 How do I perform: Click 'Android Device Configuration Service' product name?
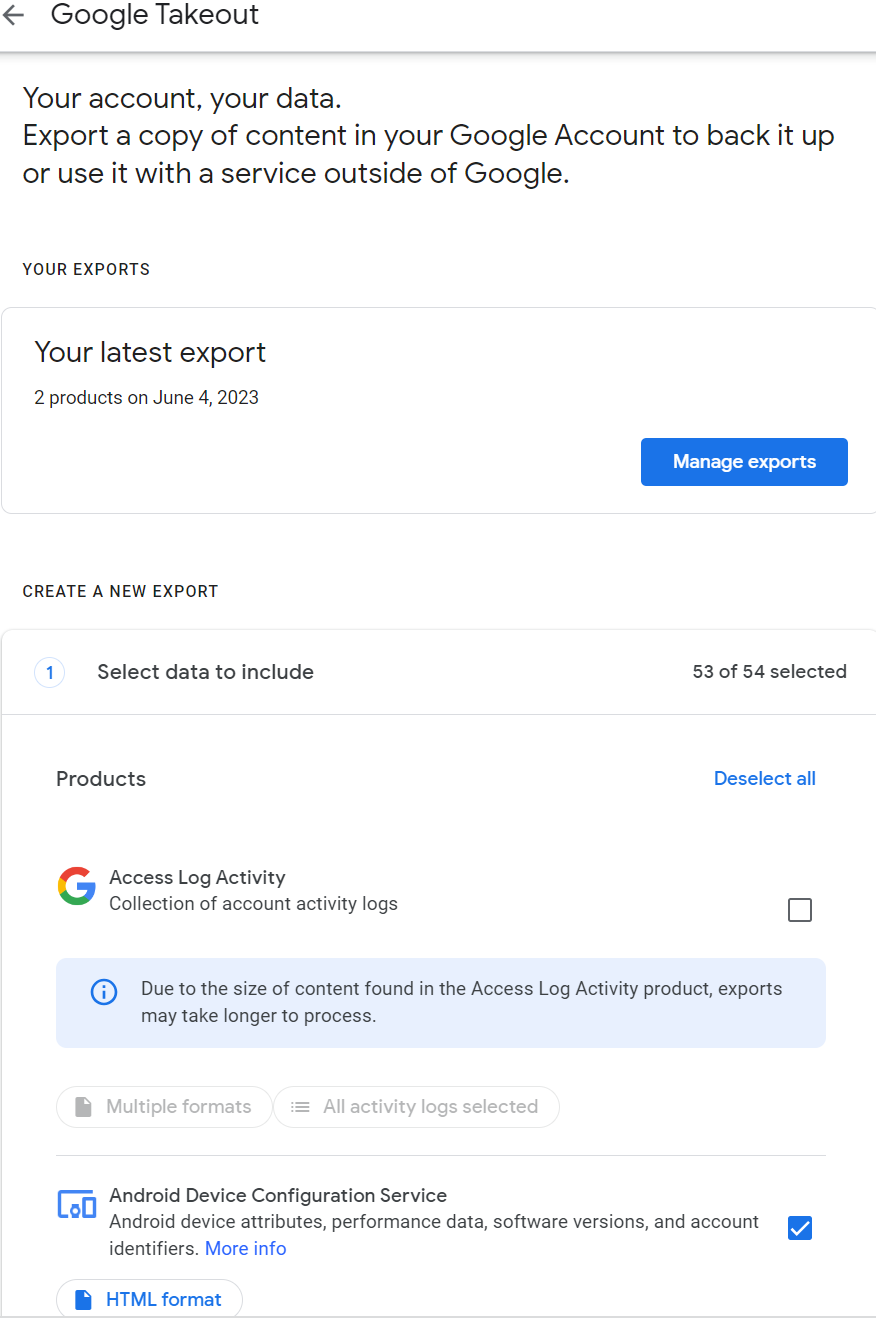[278, 1195]
